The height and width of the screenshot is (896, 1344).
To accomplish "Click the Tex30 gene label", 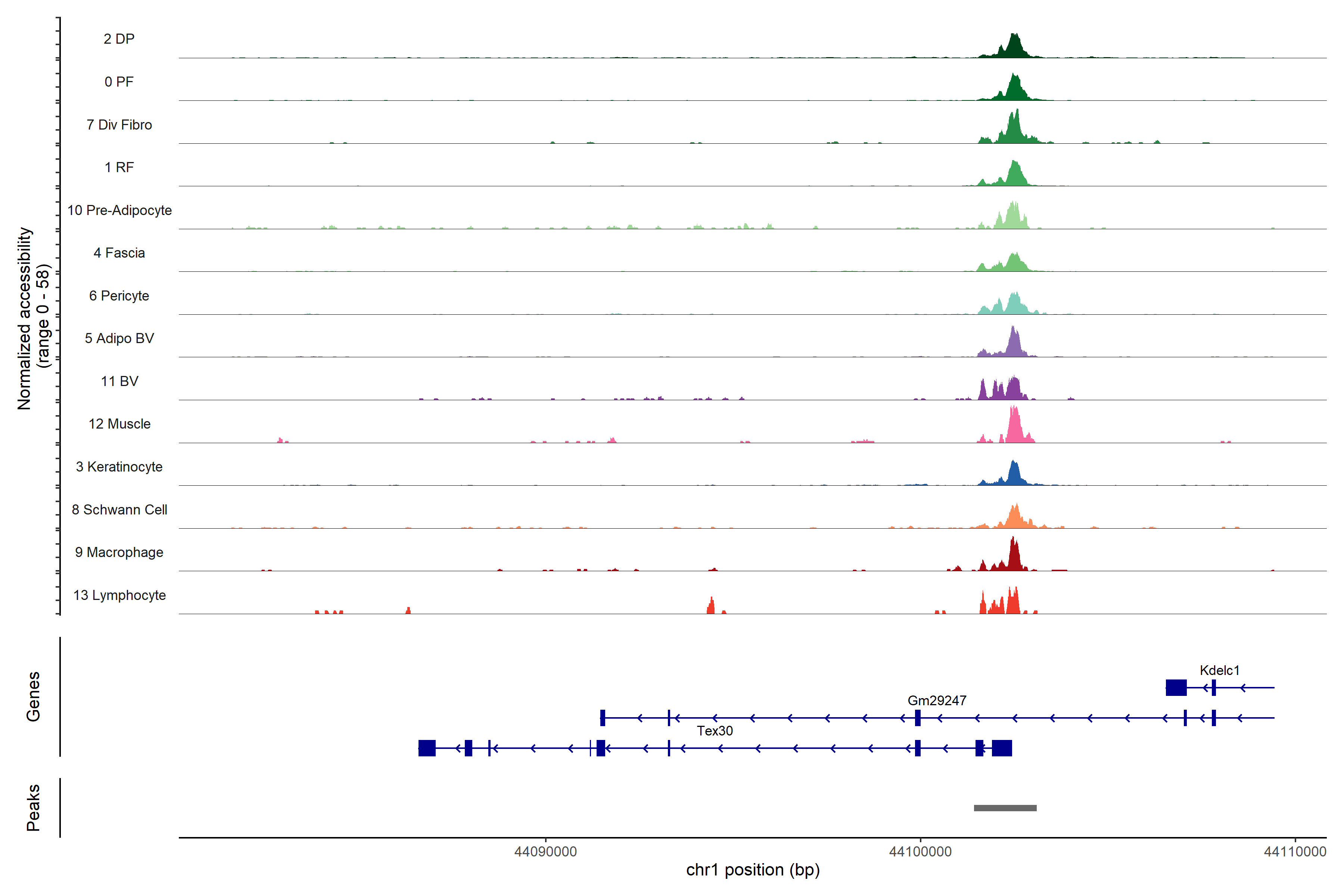I will click(714, 731).
